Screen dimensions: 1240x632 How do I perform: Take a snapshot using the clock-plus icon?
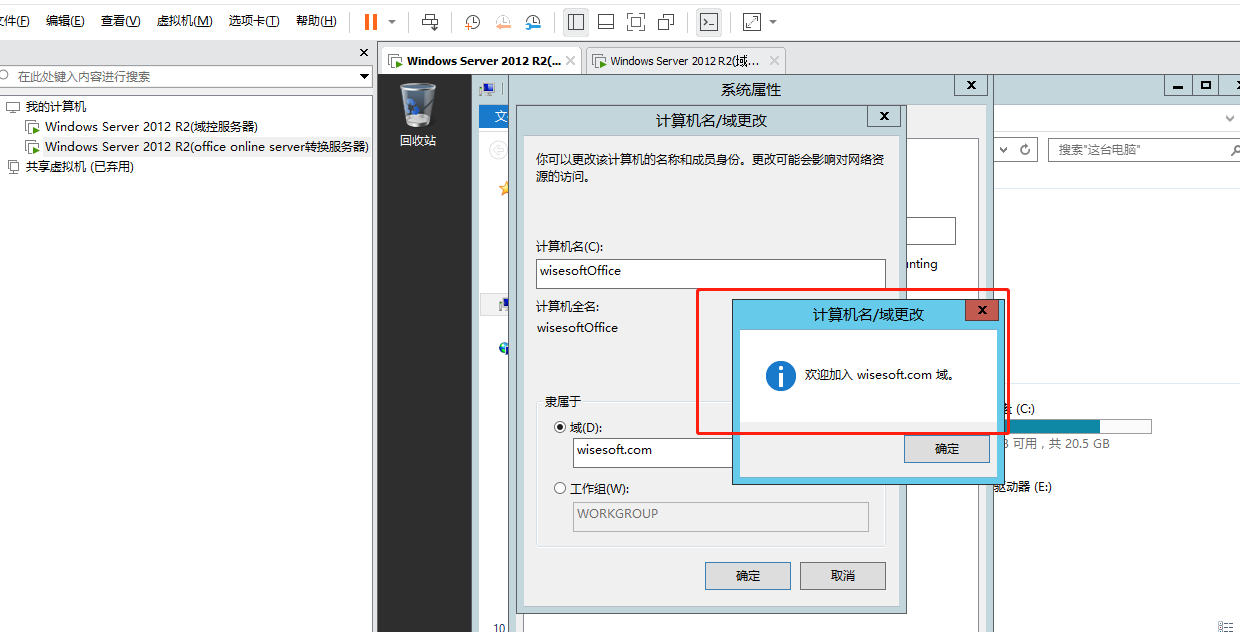(x=472, y=21)
